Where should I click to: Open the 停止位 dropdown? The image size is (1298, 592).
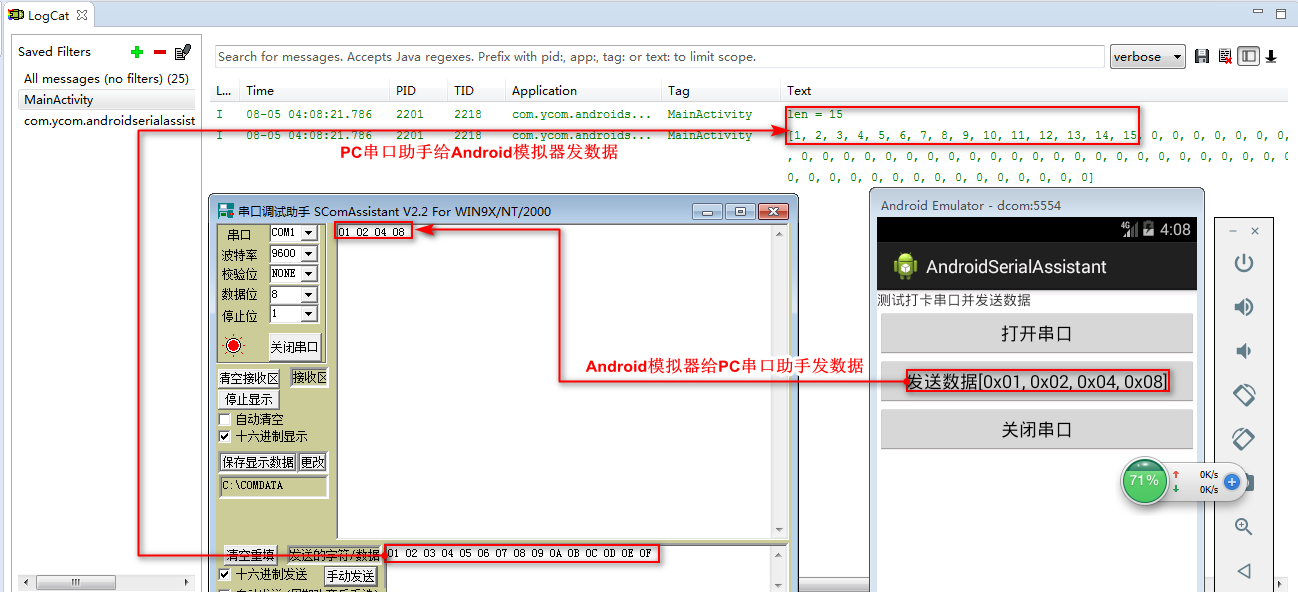308,315
